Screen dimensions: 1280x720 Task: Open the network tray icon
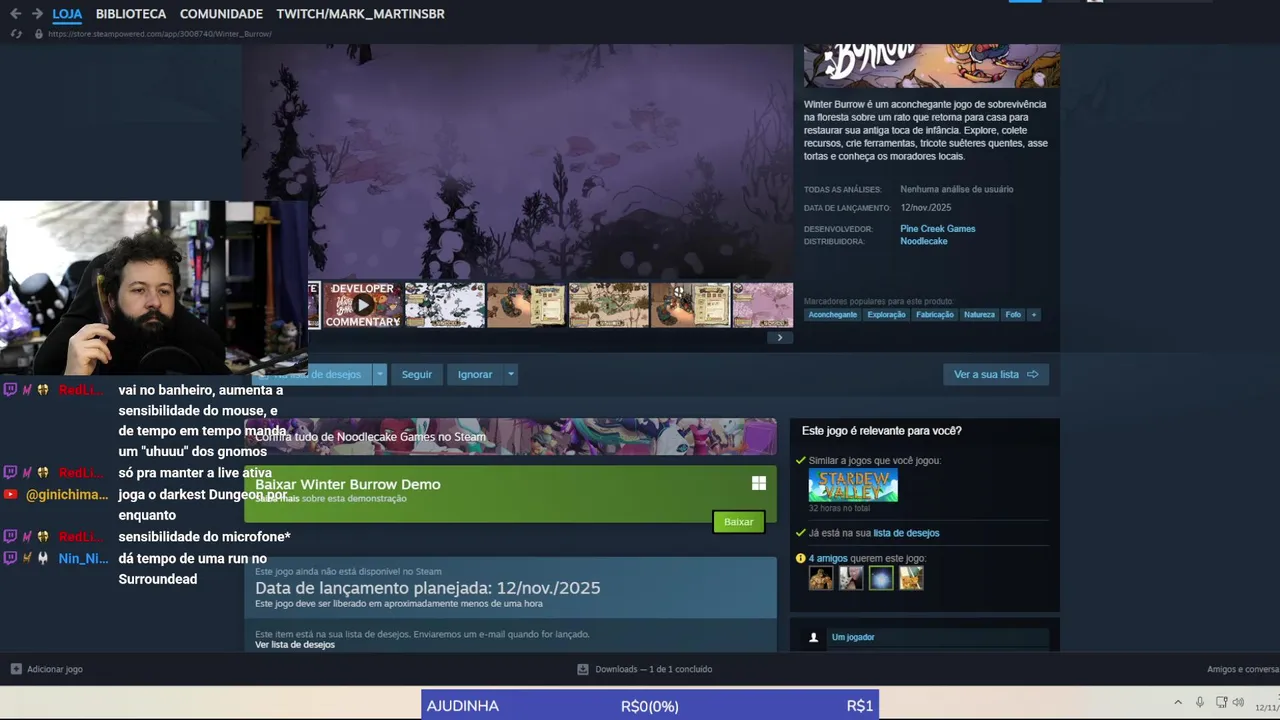point(1221,703)
